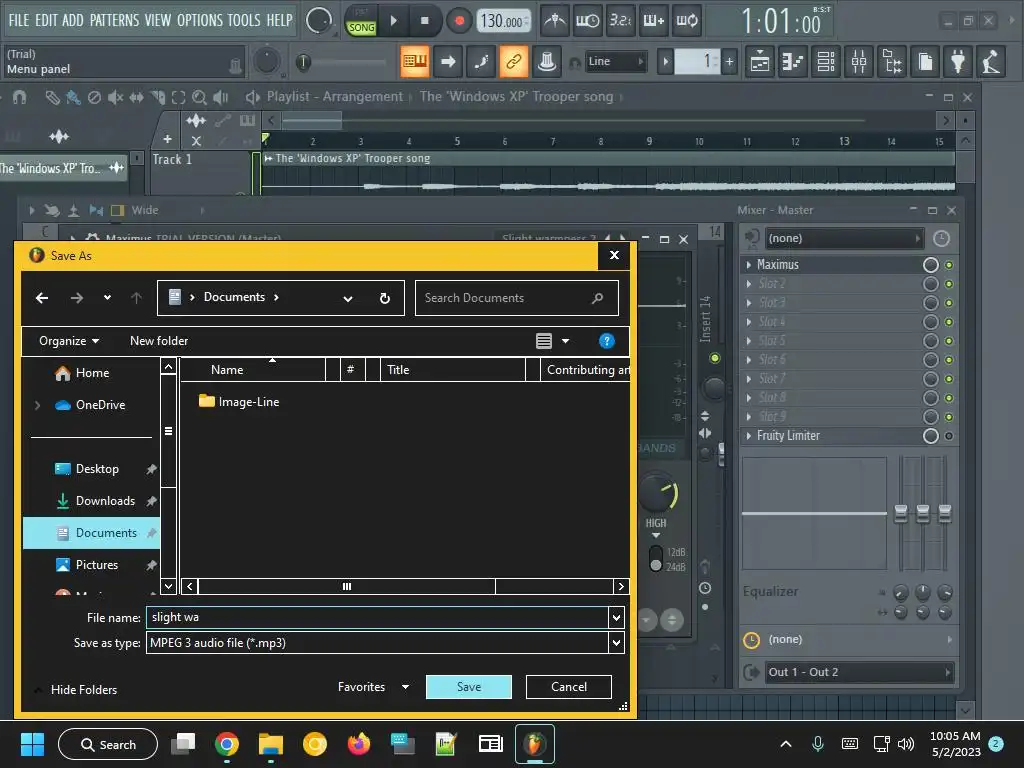Expand the OneDrive tree node
The height and width of the screenshot is (768, 1024).
click(37, 405)
